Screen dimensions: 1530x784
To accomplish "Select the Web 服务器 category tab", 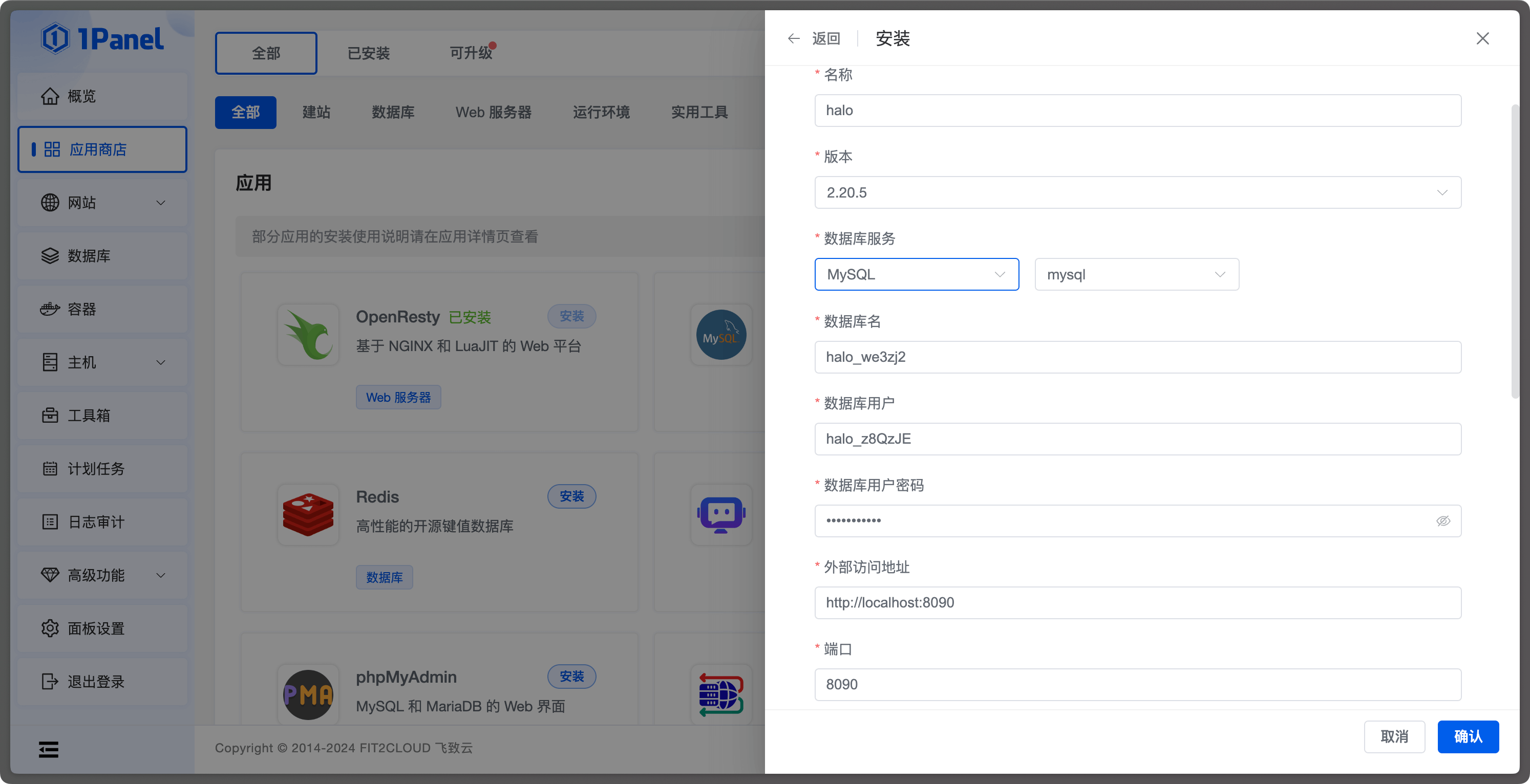I will (493, 112).
